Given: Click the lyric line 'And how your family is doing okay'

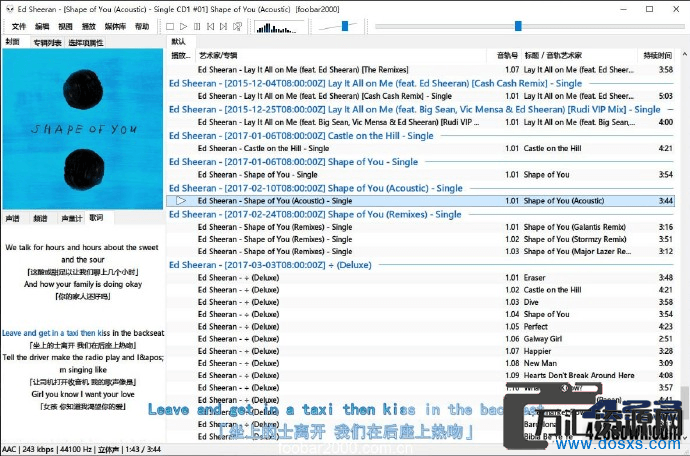Looking at the screenshot, I should 83,284.
